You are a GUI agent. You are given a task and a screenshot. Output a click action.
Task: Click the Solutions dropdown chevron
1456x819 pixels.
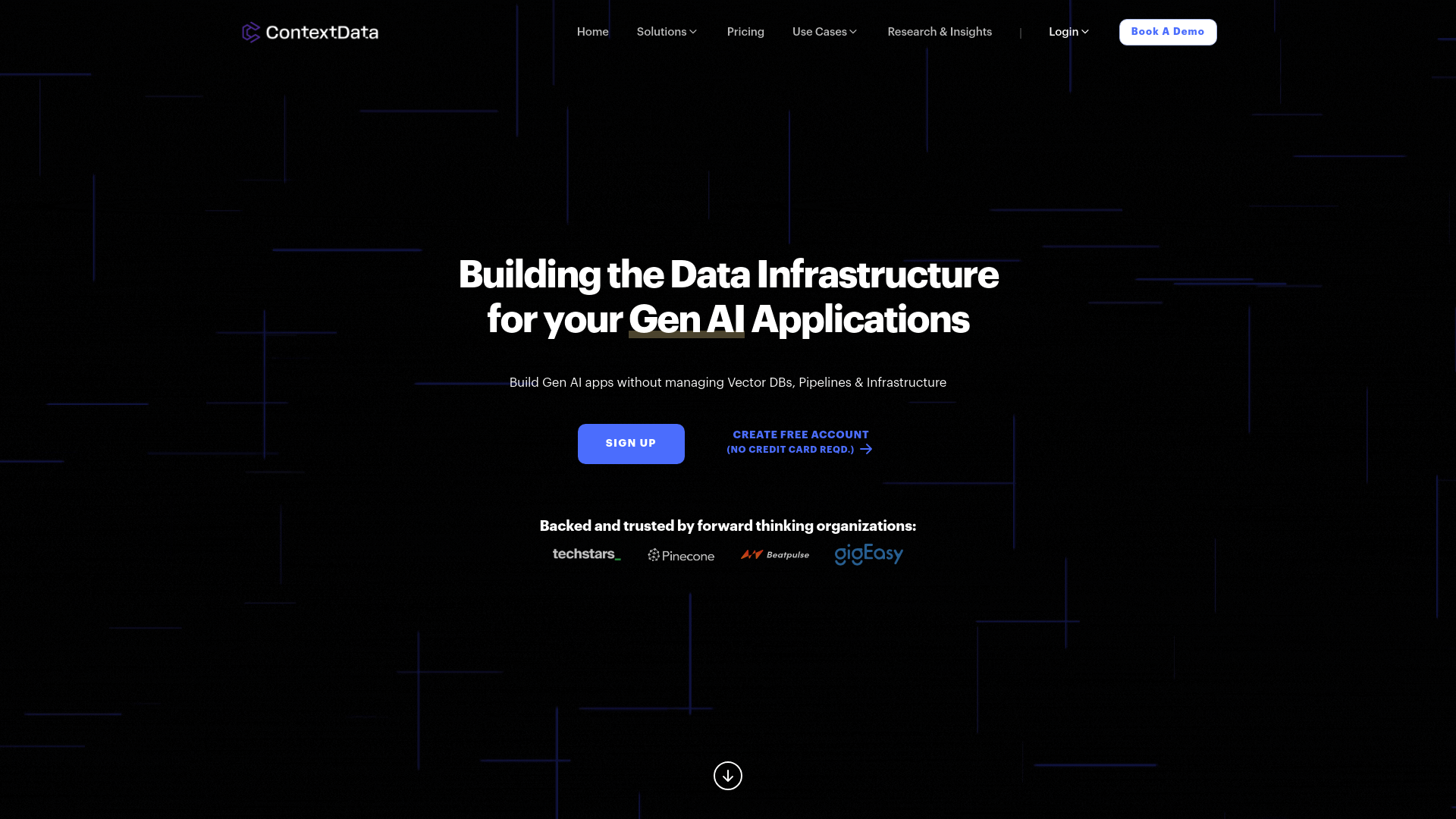[x=694, y=32]
